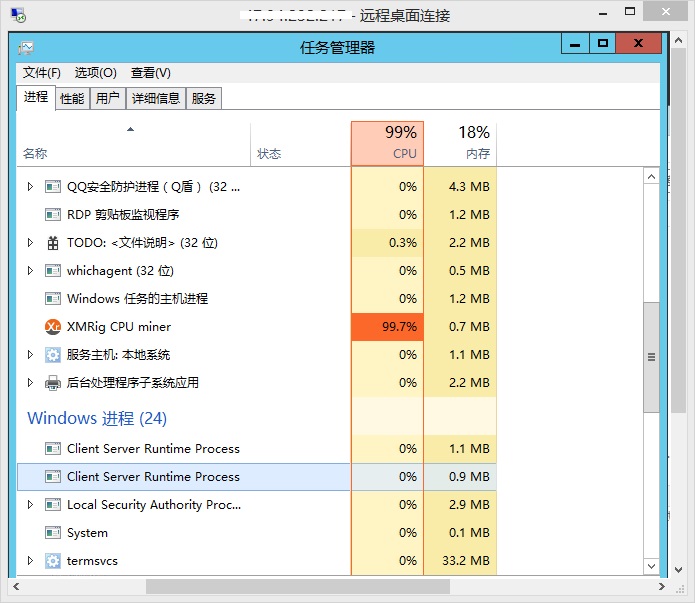Click the System process icon
Screen dimensions: 695x603
[53, 533]
